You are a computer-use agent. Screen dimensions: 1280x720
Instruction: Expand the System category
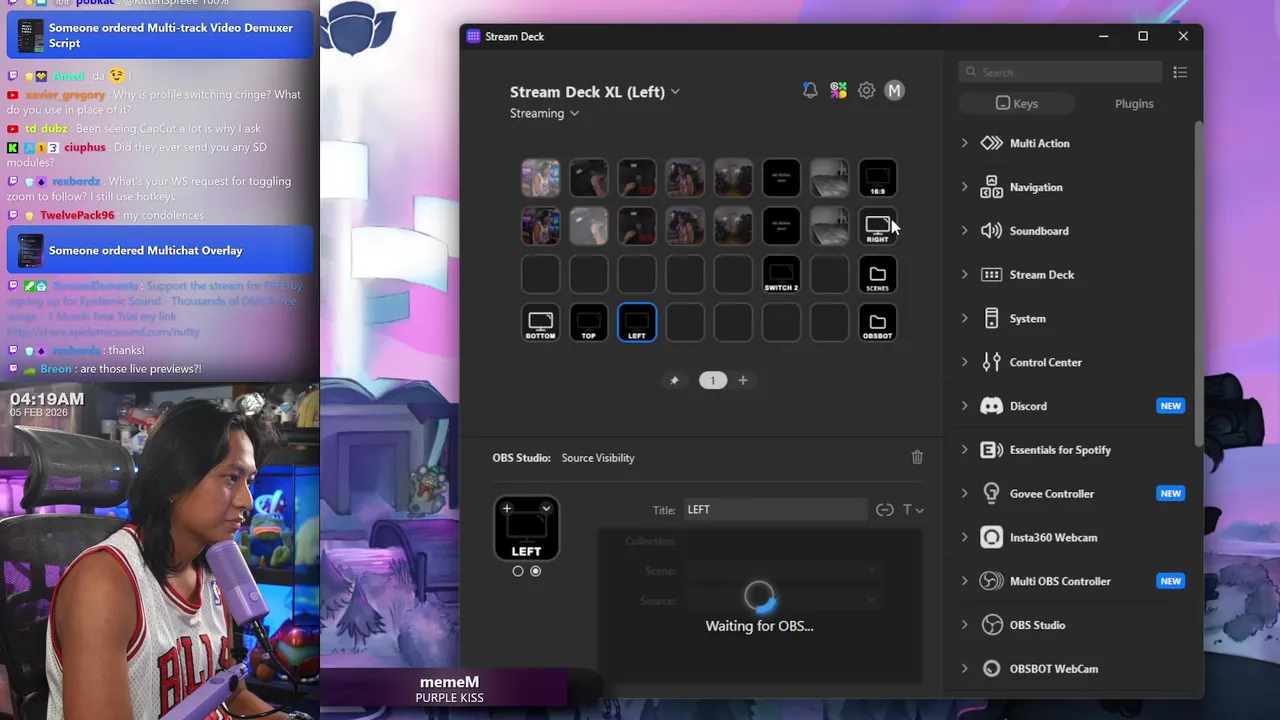click(964, 319)
